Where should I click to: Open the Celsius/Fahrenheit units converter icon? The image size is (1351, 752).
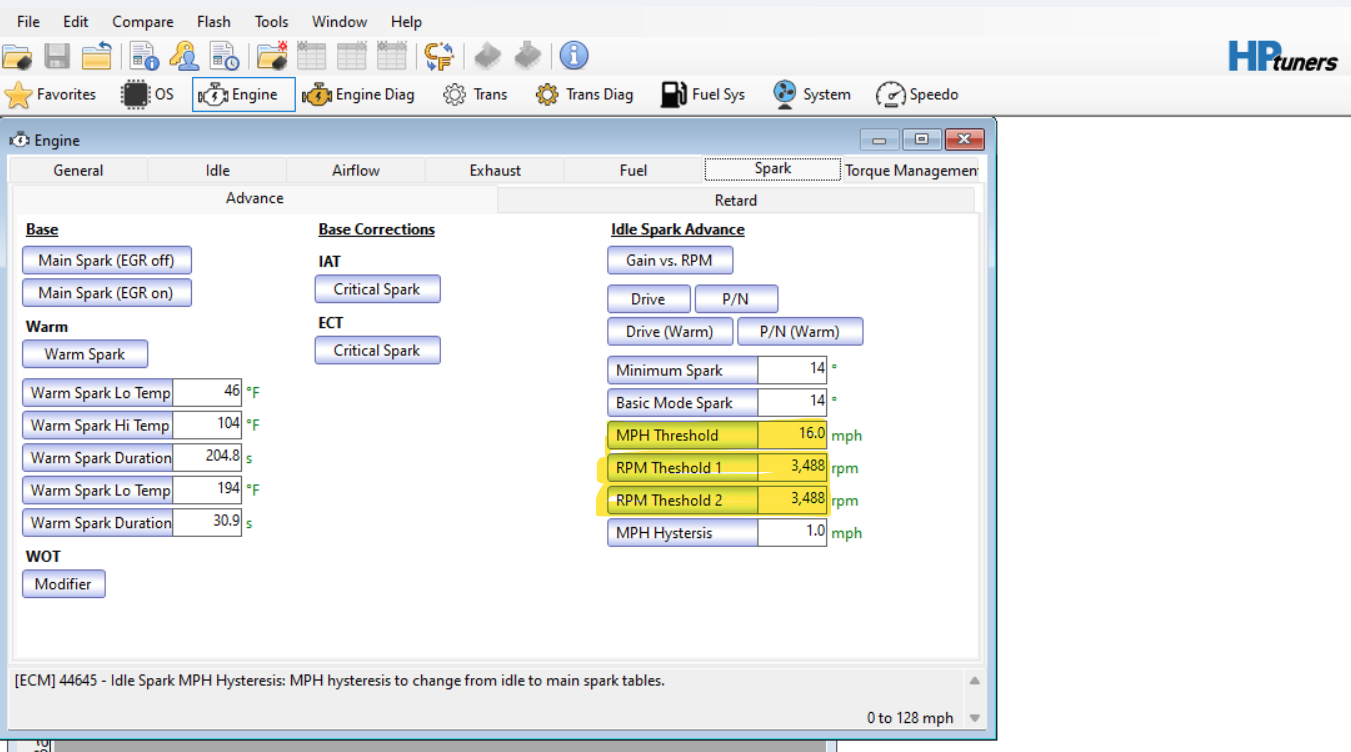pos(438,56)
